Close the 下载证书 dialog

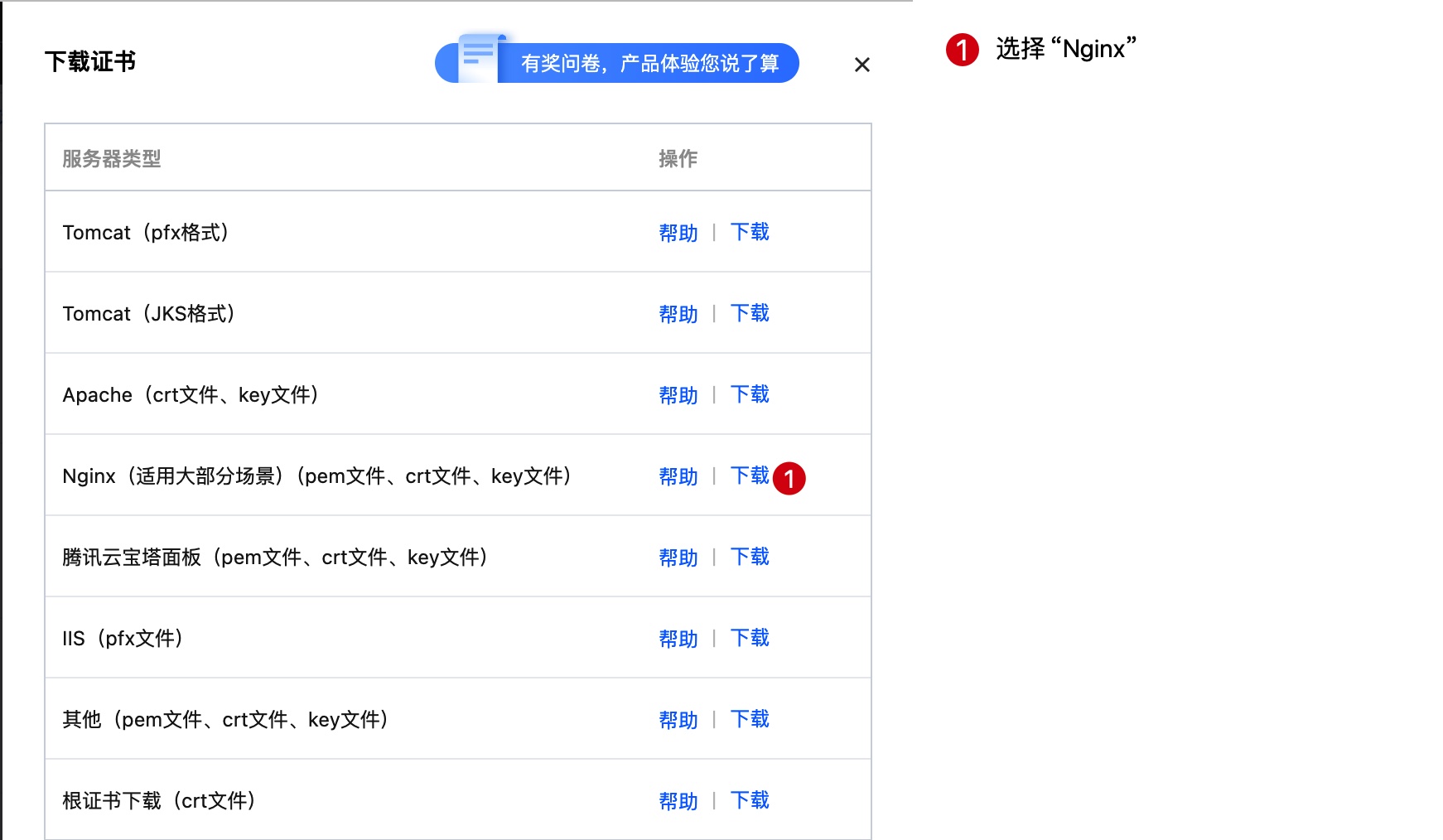click(x=861, y=65)
